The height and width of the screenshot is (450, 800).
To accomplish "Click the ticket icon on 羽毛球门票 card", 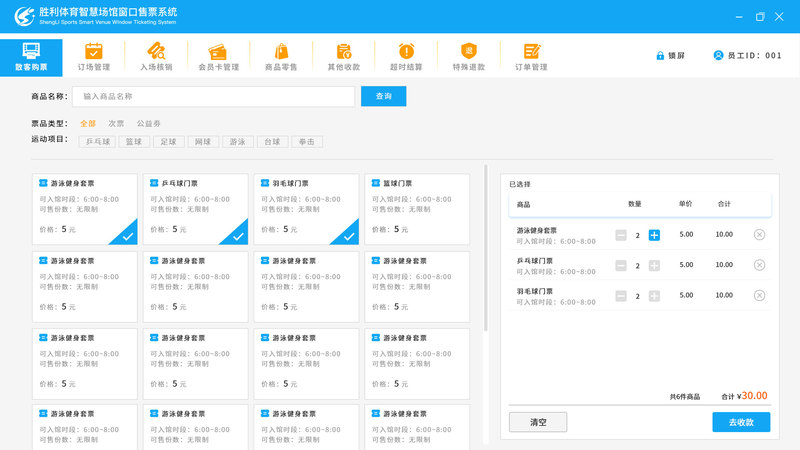I will pyautogui.click(x=265, y=183).
